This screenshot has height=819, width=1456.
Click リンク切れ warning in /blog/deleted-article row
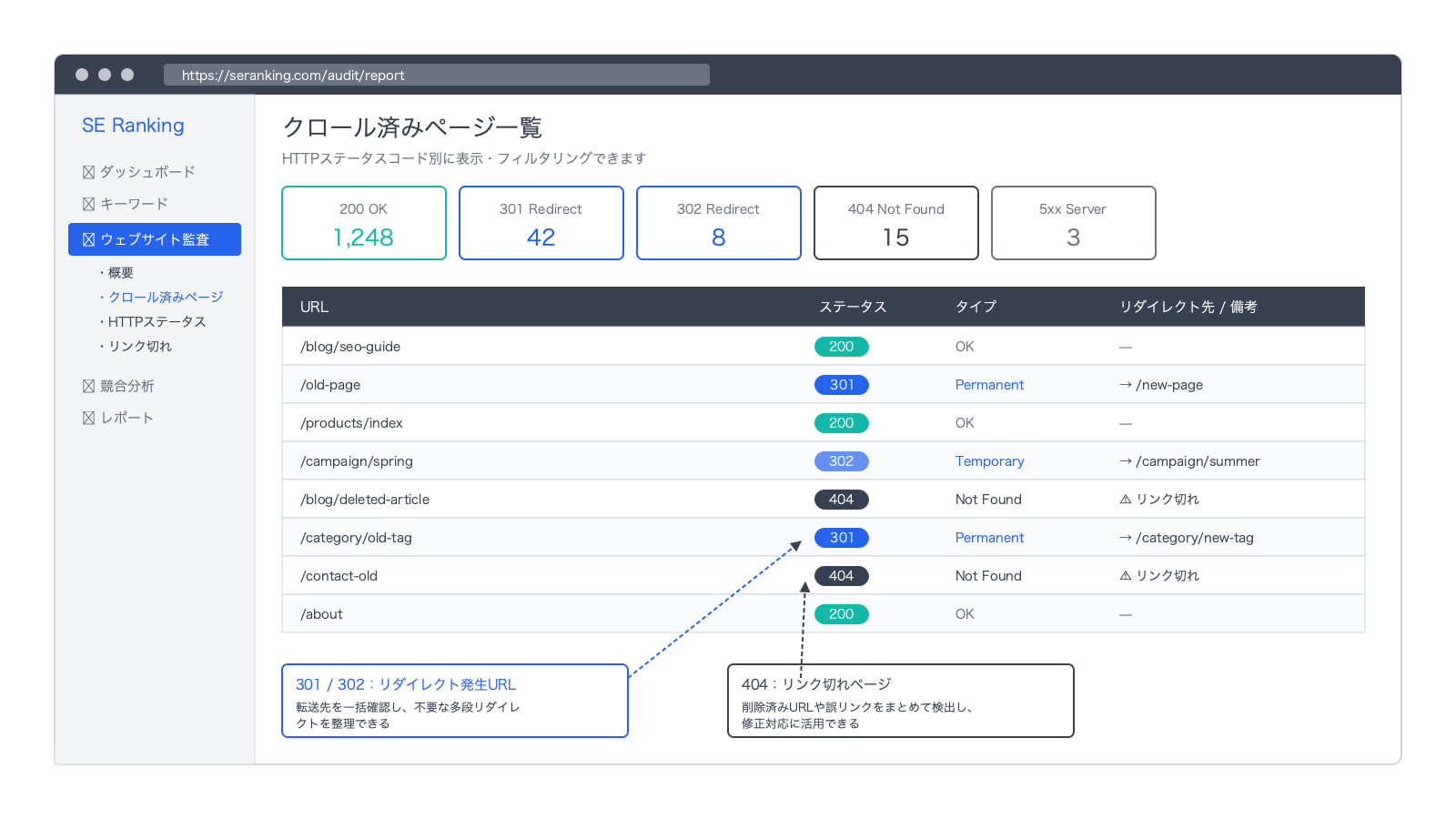(x=1159, y=500)
